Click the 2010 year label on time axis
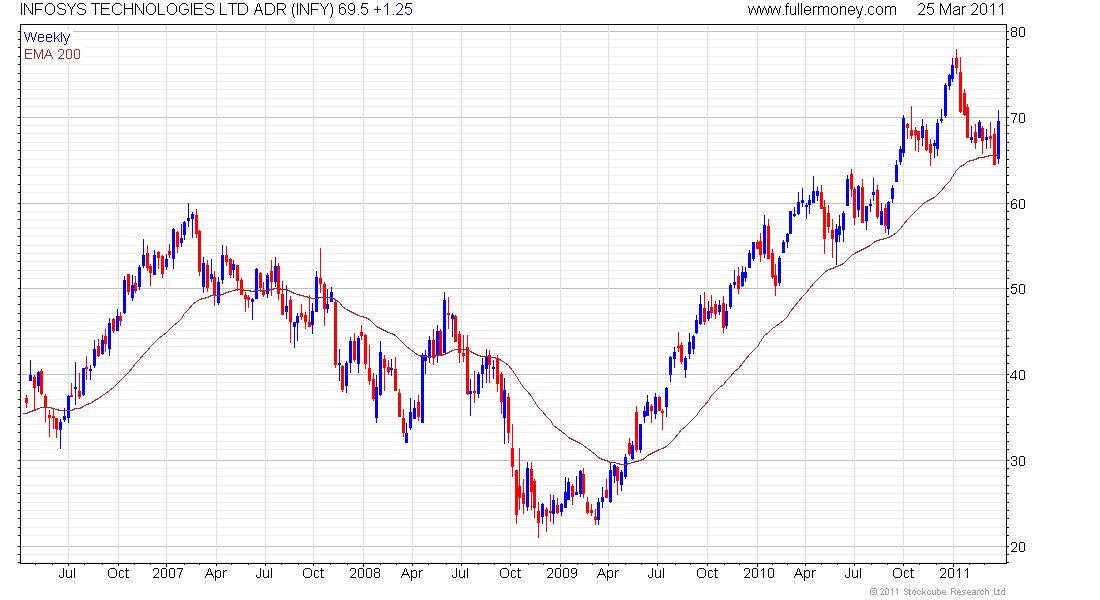This screenshot has height=600, width=1100. coord(758,573)
